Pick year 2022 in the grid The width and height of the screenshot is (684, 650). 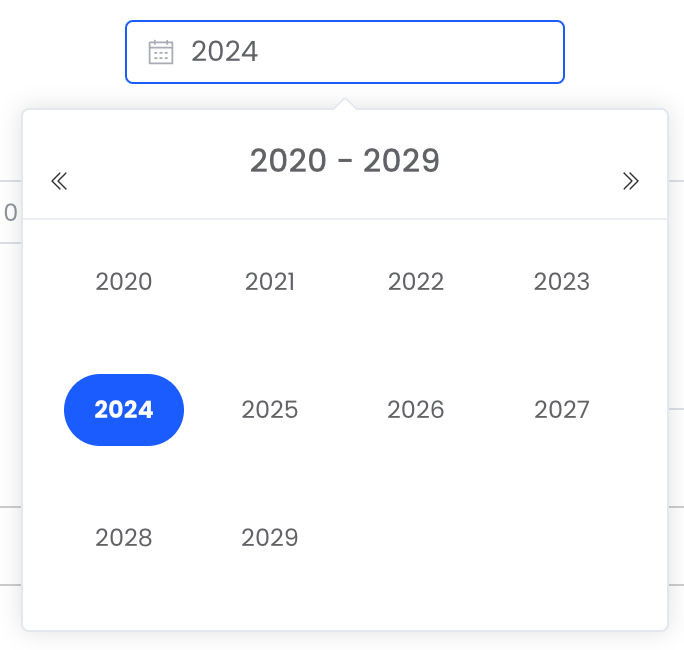pyautogui.click(x=416, y=281)
